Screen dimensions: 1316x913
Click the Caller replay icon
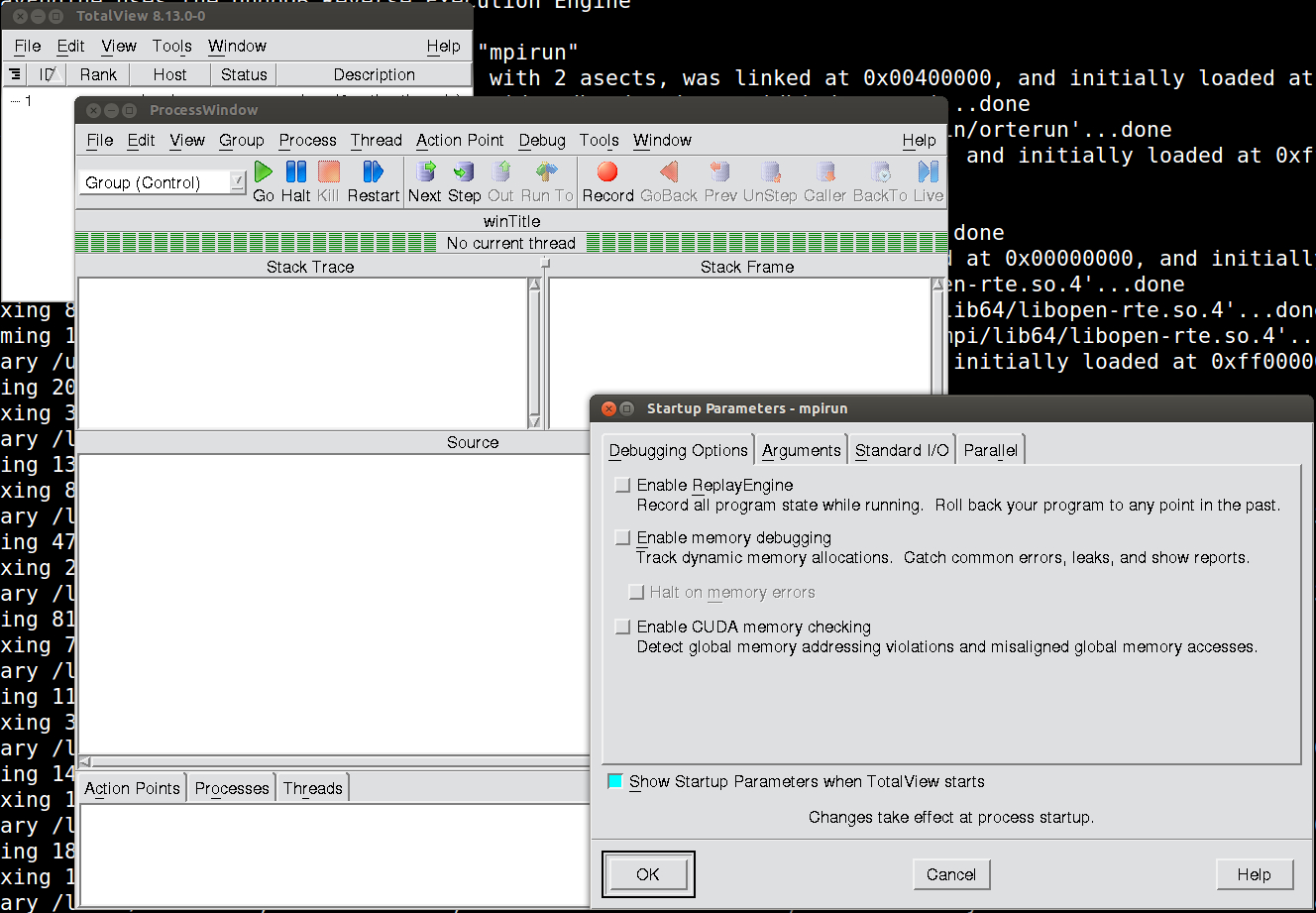coord(825,171)
